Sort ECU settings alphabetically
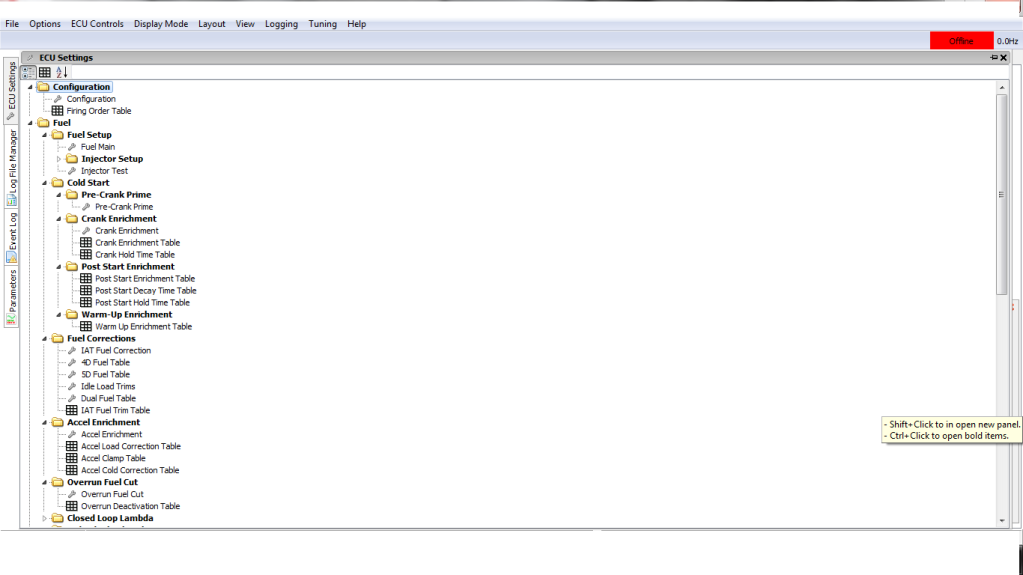 61,72
